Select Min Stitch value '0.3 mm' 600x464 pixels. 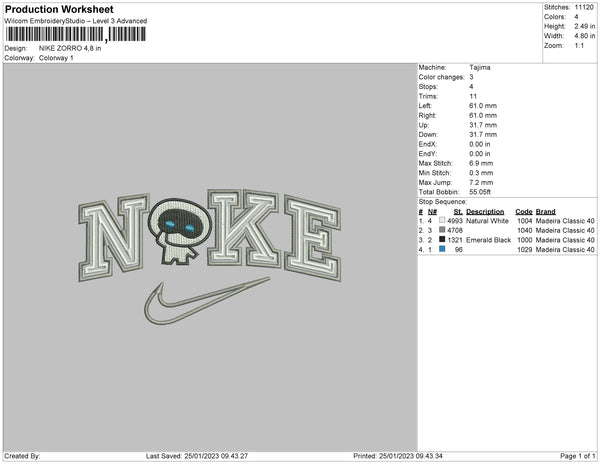[481, 173]
